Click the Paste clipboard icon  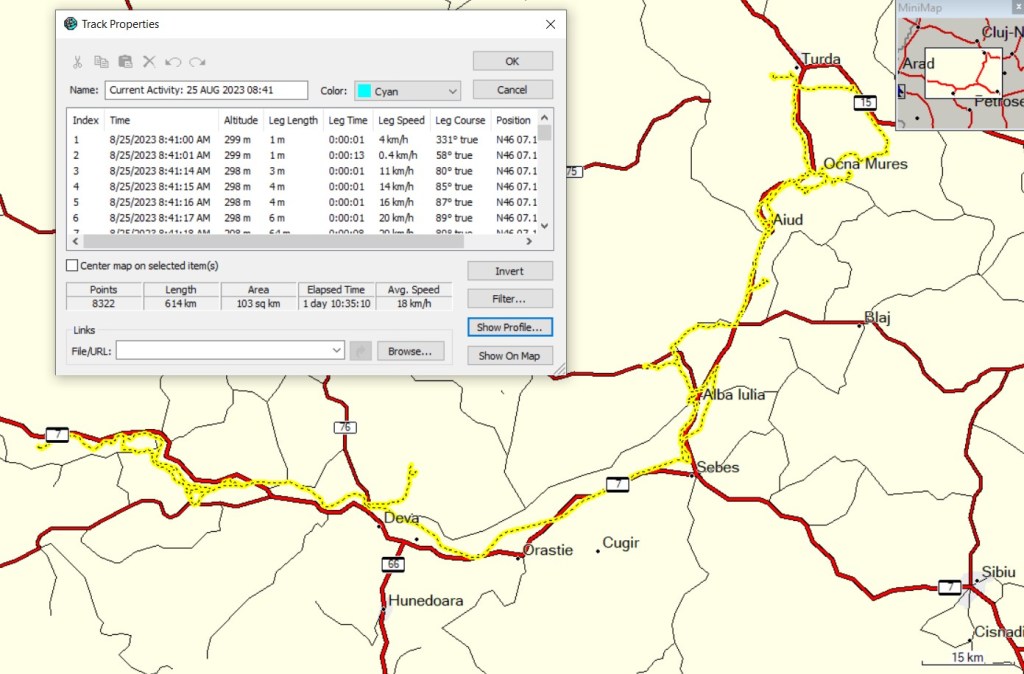(x=125, y=62)
